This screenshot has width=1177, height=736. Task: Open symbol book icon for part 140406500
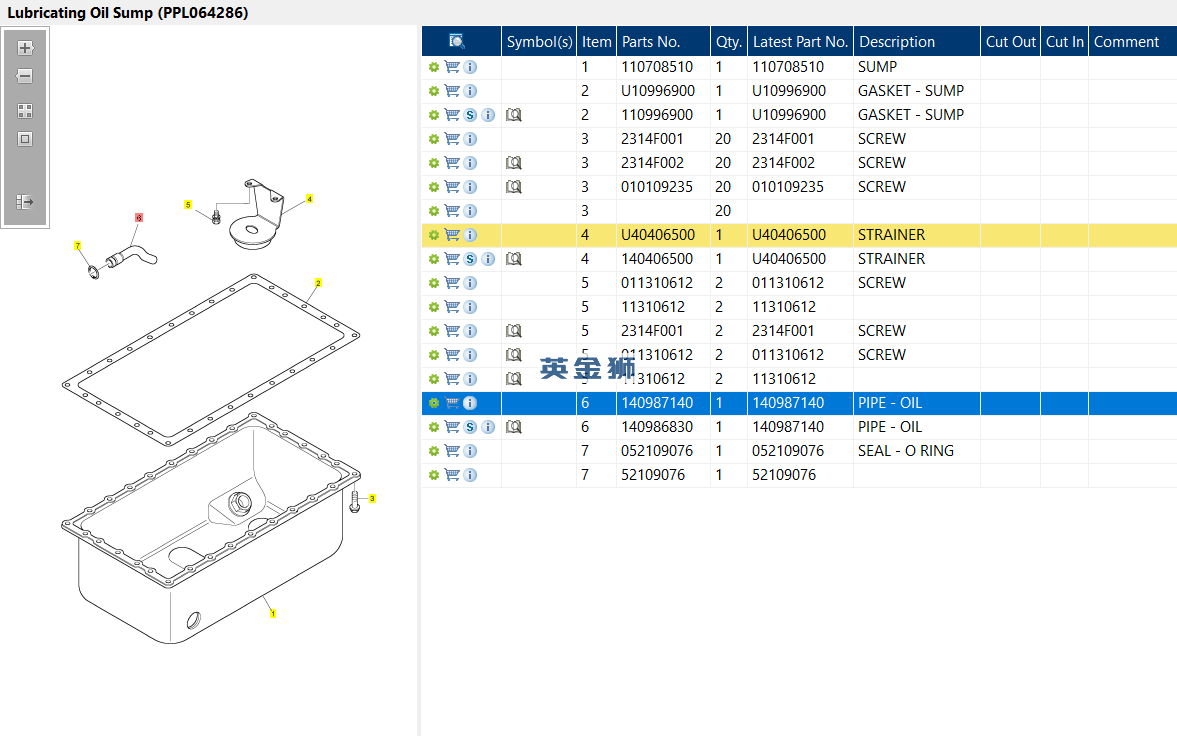pos(513,259)
